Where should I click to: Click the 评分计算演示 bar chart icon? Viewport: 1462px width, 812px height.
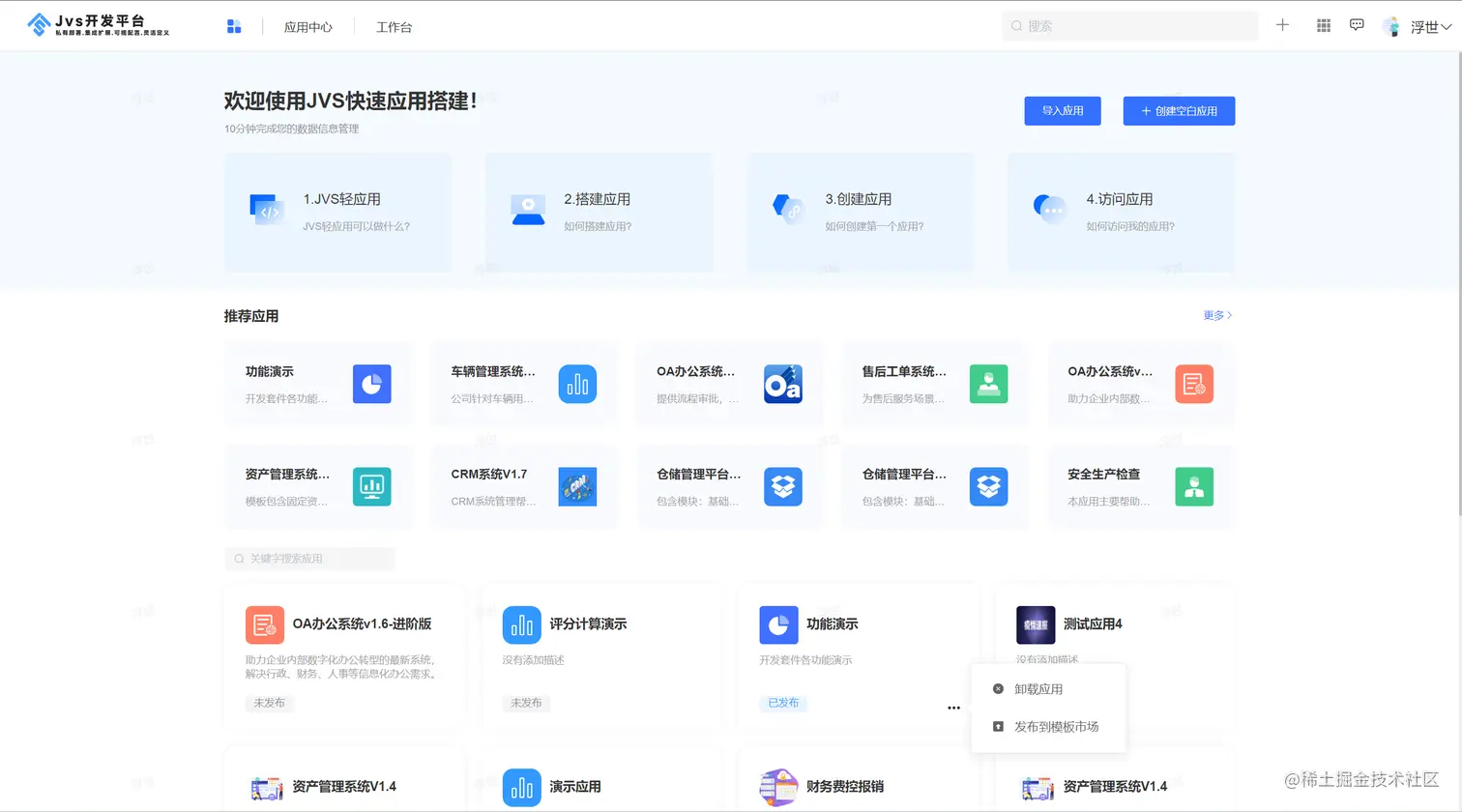522,625
